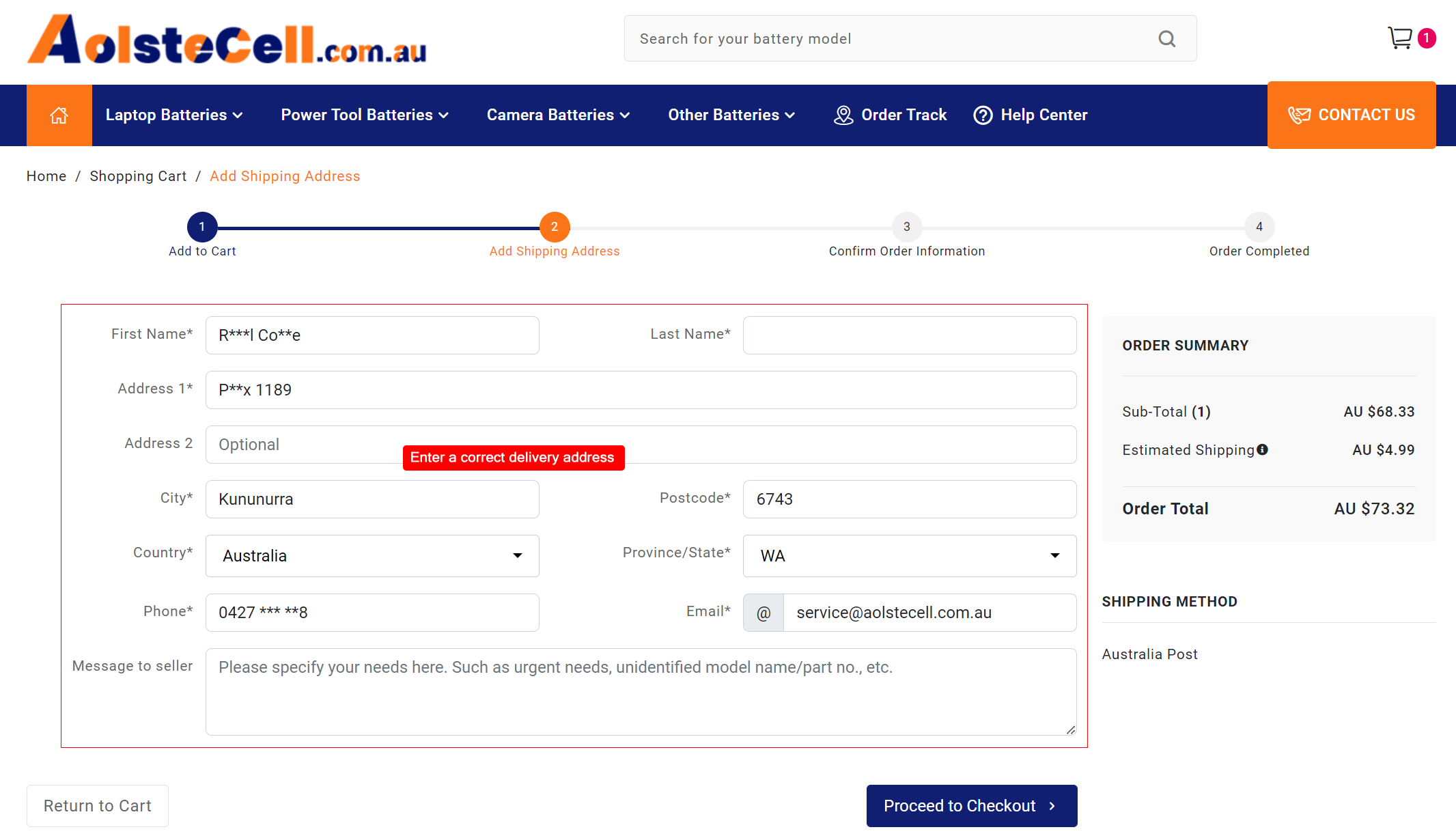Click the City field with Kununurra
Image resolution: width=1456 pixels, height=836 pixels.
(372, 499)
